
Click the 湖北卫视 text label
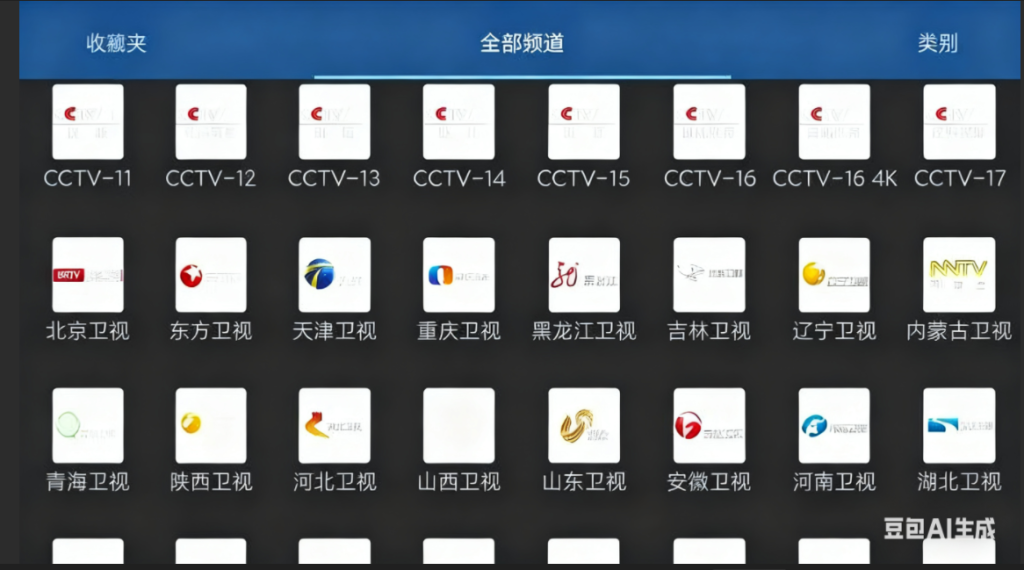click(959, 482)
